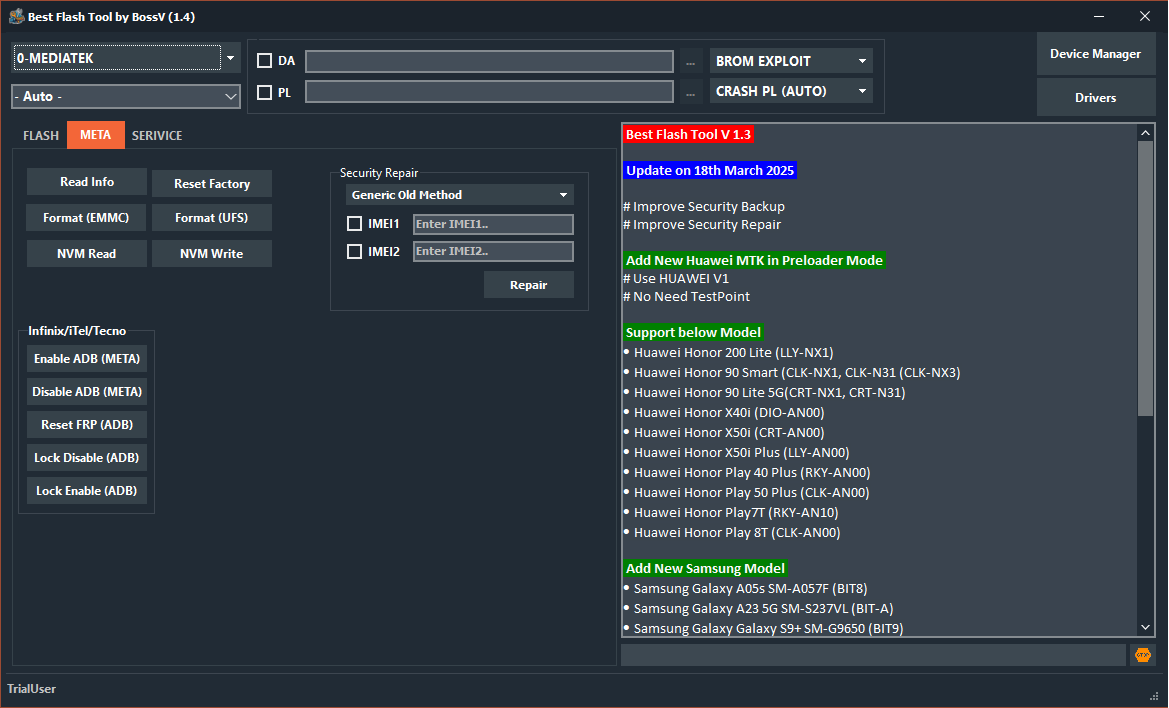The width and height of the screenshot is (1169, 708).
Task: Click the log scroll down arrow
Action: [x=1145, y=628]
